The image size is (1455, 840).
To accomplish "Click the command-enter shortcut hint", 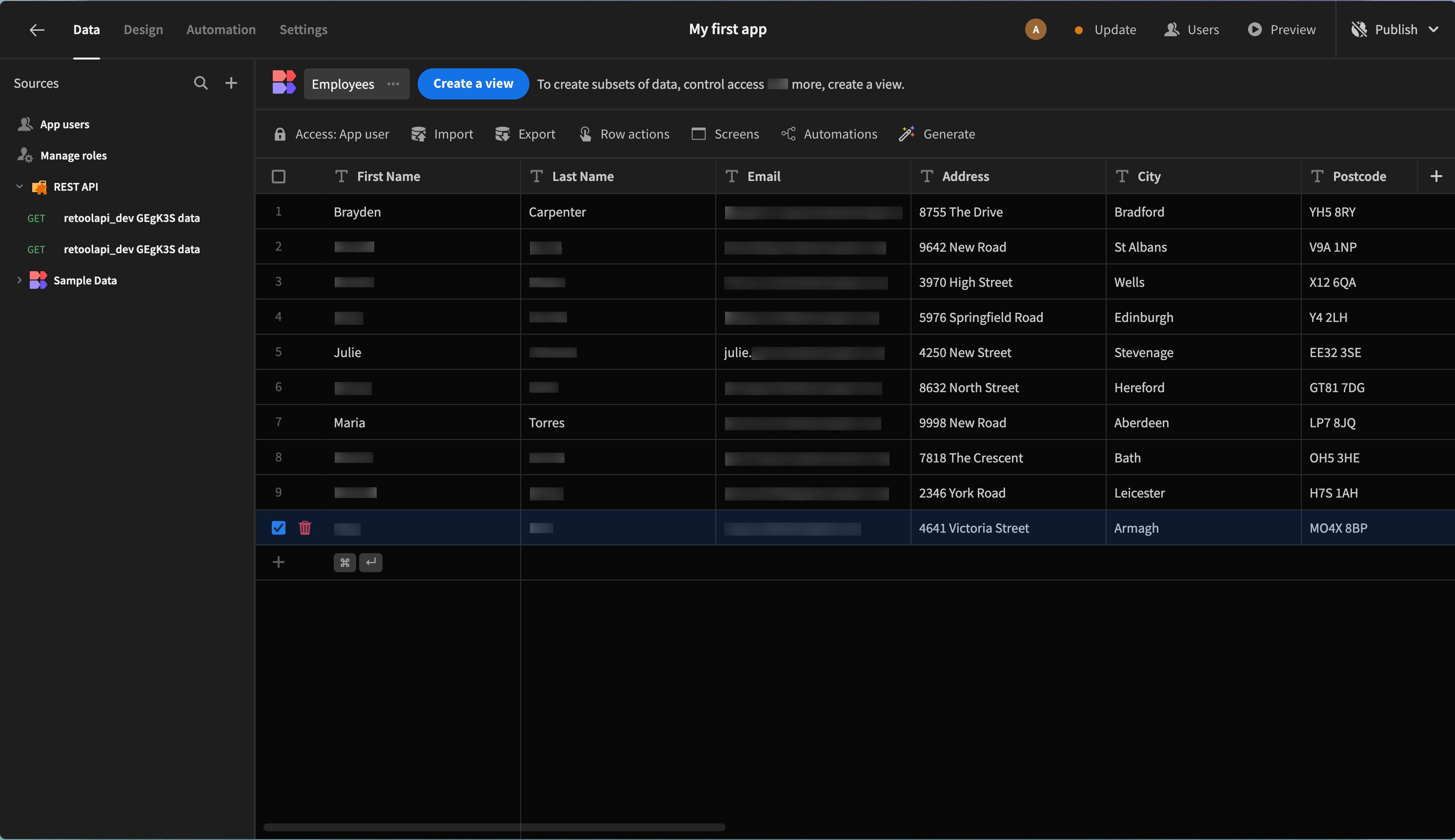I will click(358, 562).
